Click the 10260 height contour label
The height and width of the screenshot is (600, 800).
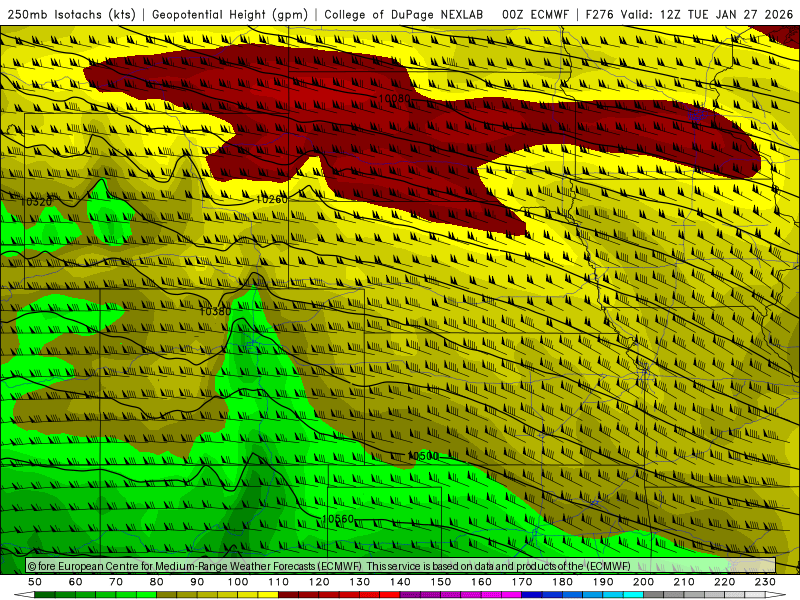tap(271, 199)
